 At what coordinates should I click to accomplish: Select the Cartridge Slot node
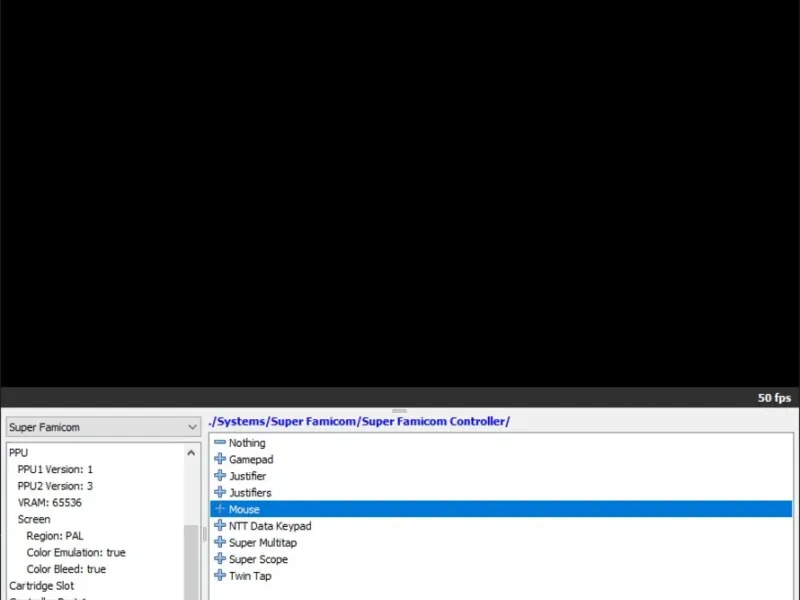[x=41, y=586]
